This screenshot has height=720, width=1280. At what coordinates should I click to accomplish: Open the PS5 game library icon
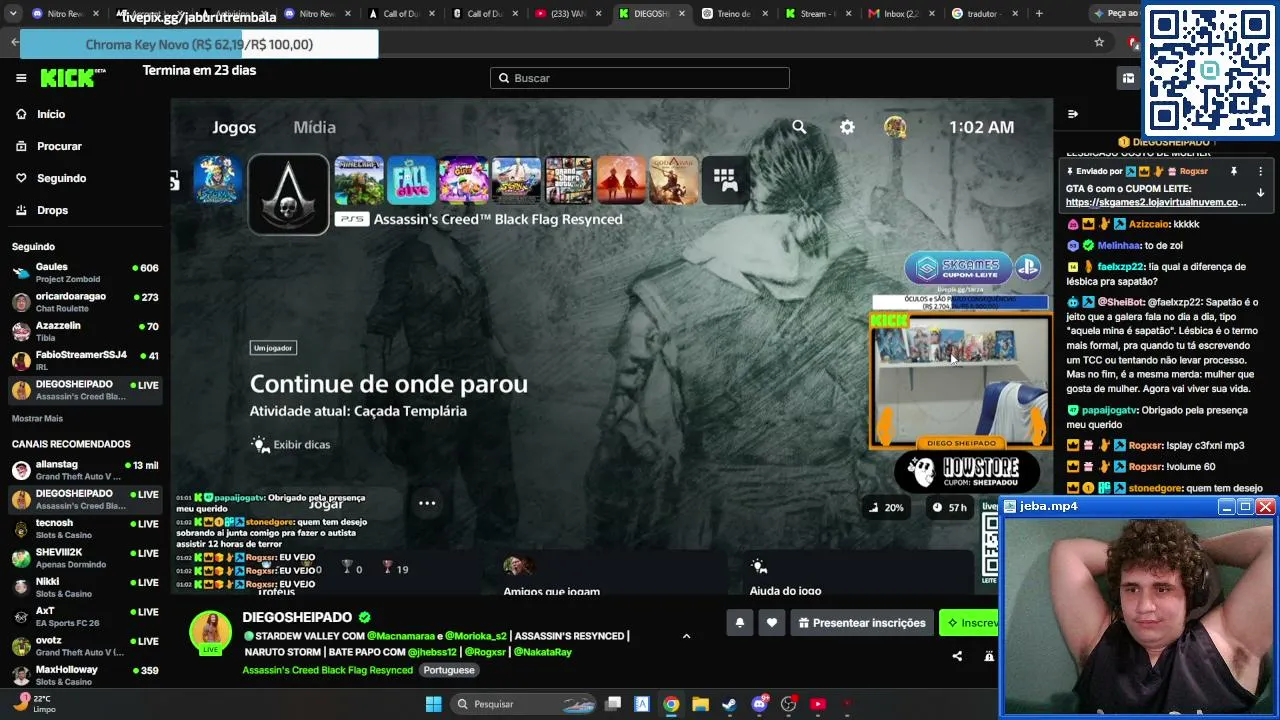pos(725,180)
